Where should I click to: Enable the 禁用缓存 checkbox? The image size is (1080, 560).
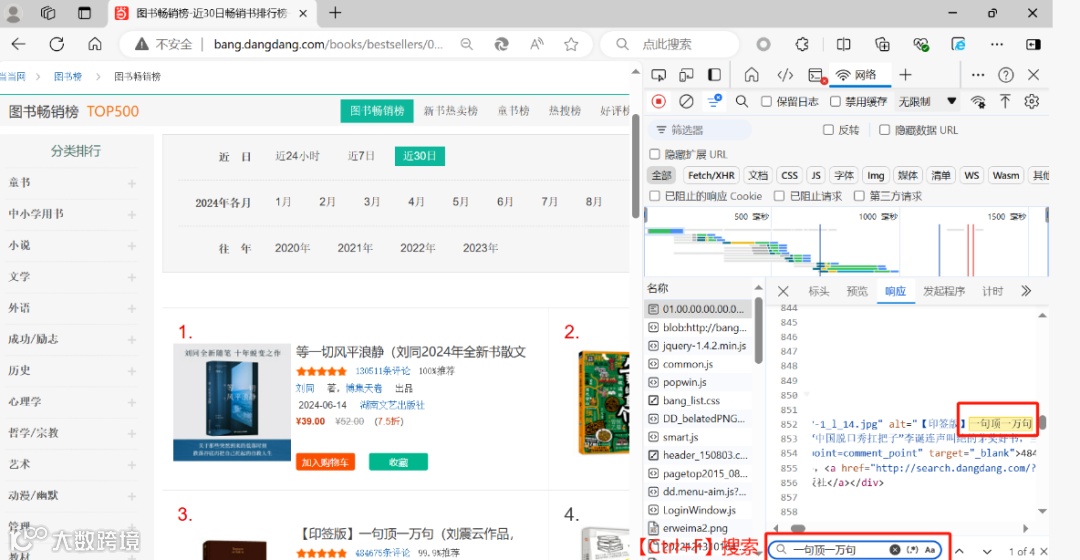coord(835,101)
